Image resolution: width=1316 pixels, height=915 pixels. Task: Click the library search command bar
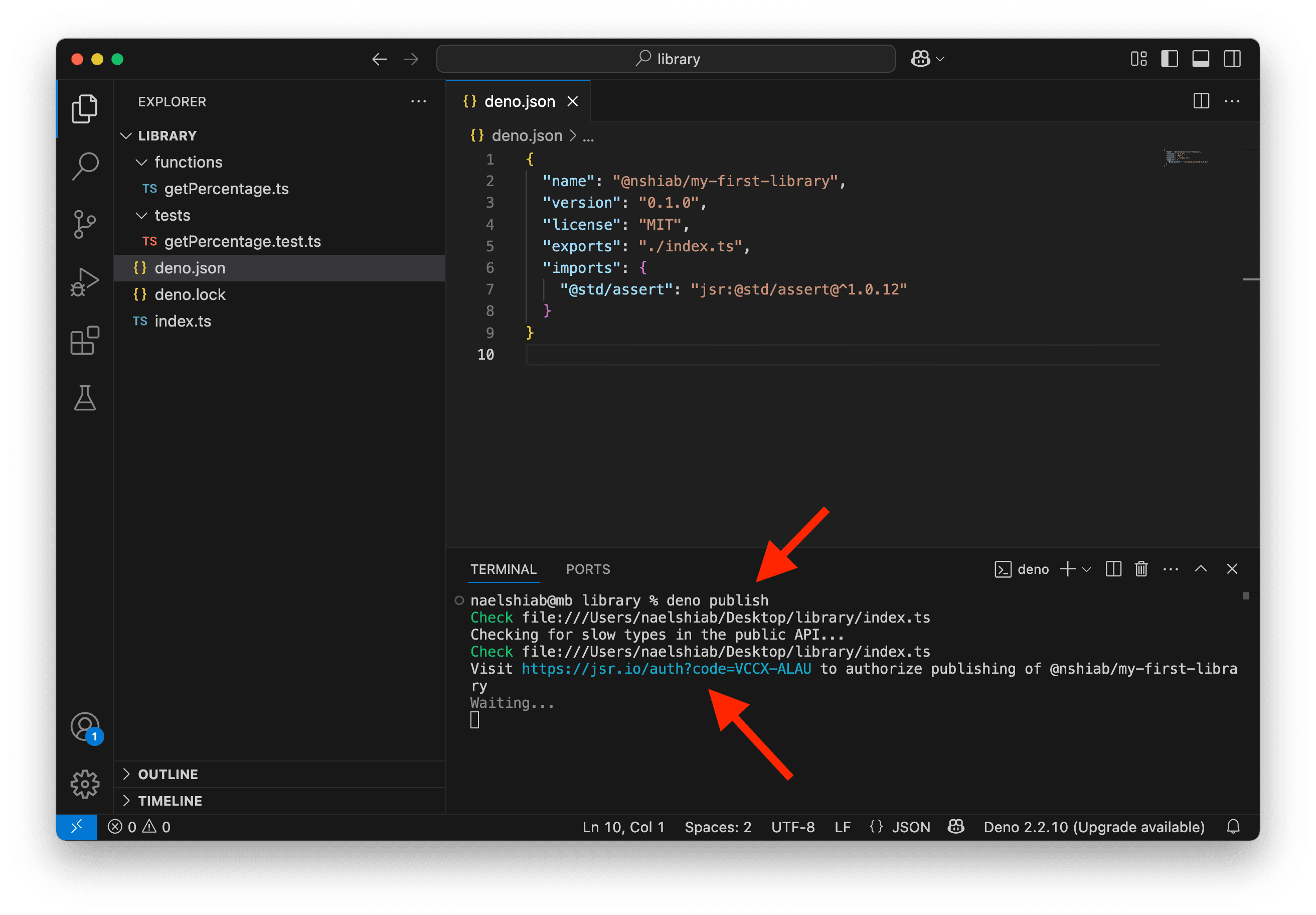click(666, 59)
